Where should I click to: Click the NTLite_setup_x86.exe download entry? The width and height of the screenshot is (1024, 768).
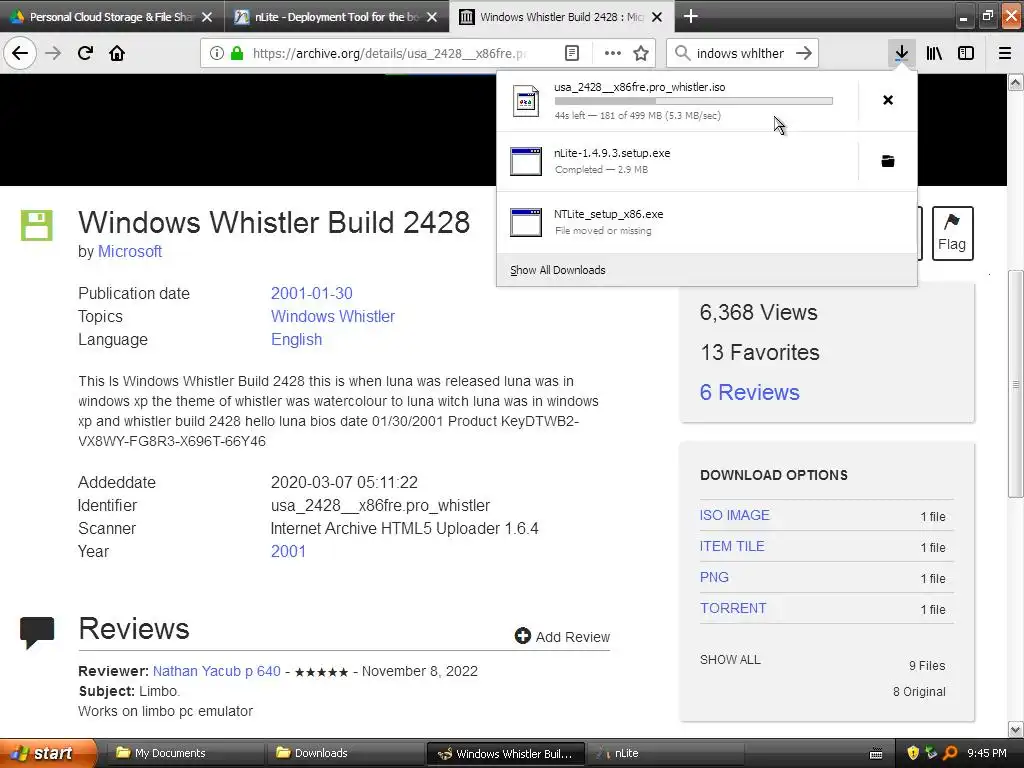click(707, 222)
